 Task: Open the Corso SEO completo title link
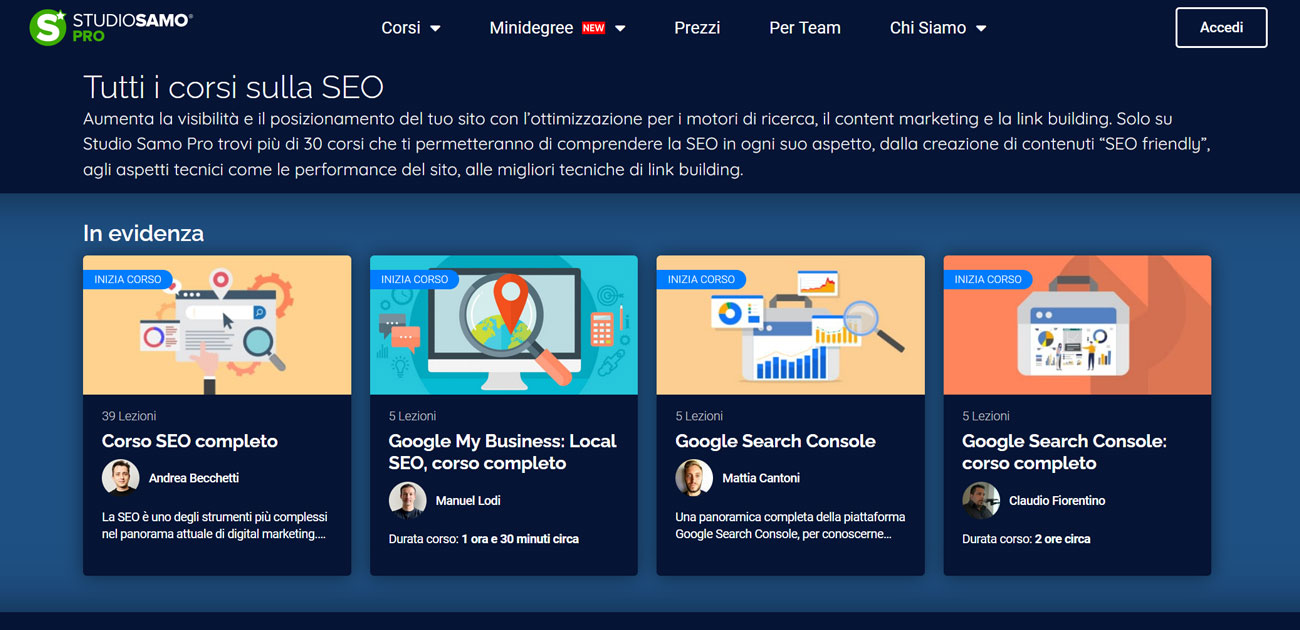click(x=190, y=441)
